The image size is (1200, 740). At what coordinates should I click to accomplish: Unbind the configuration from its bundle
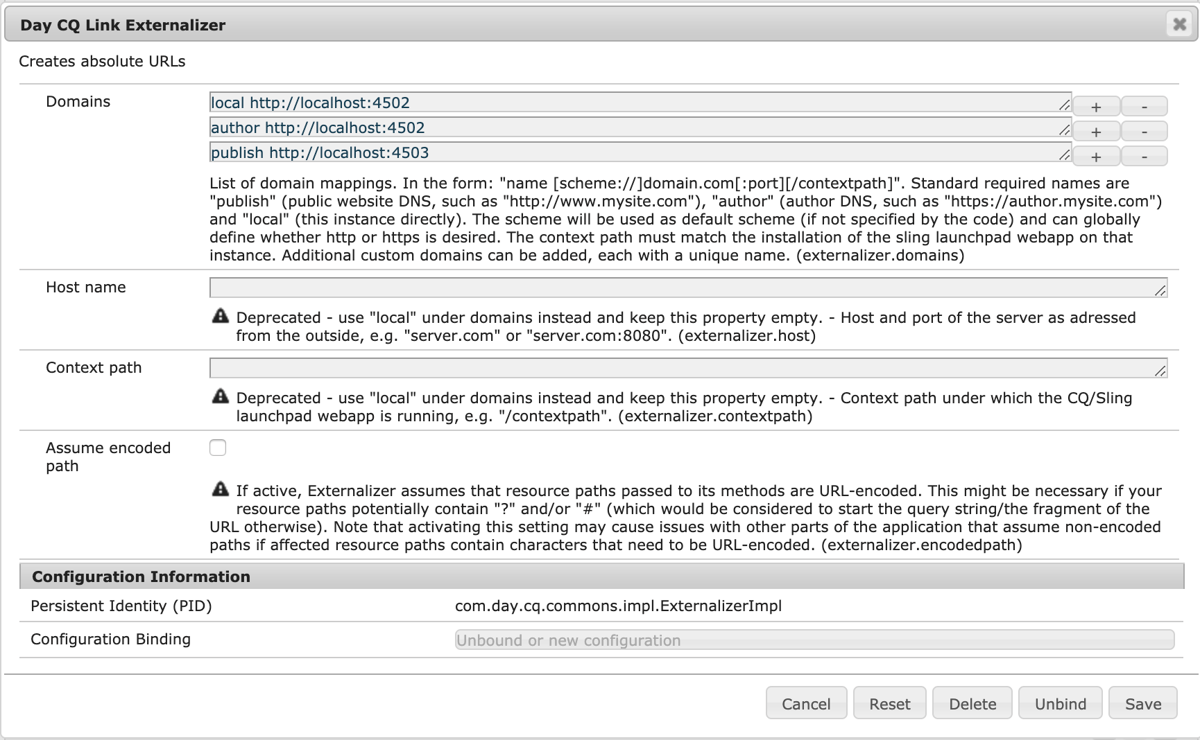tap(1060, 703)
